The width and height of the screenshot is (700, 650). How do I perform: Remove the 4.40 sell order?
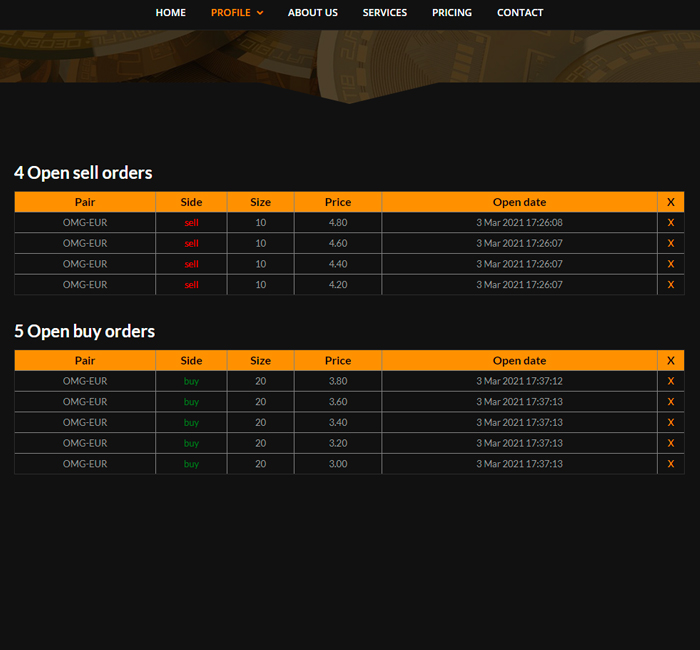pos(671,264)
